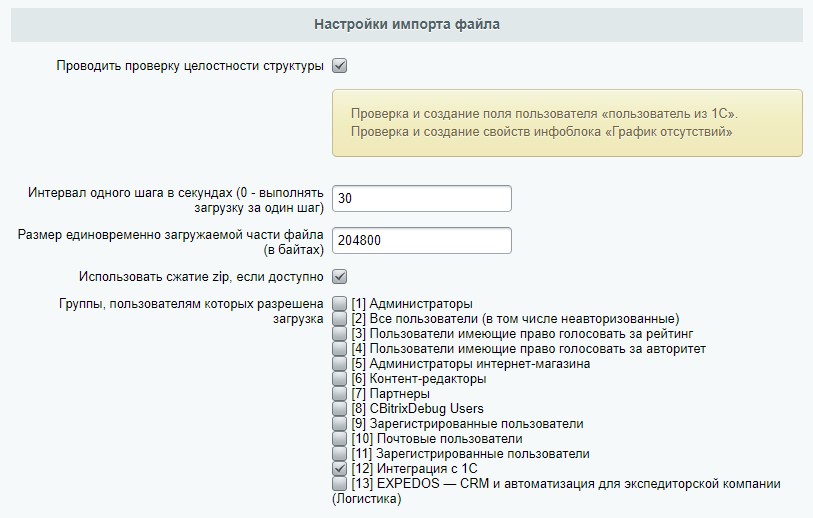The width and height of the screenshot is (813, 518).
Task: Click the Настройки импорта файла section header
Action: pos(406,23)
